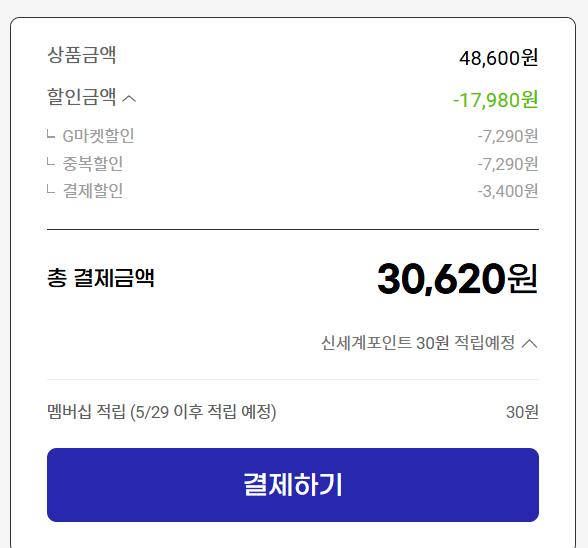The width and height of the screenshot is (588, 548).
Task: Collapse the 할인금액 discount details chevron
Action: coord(129,99)
